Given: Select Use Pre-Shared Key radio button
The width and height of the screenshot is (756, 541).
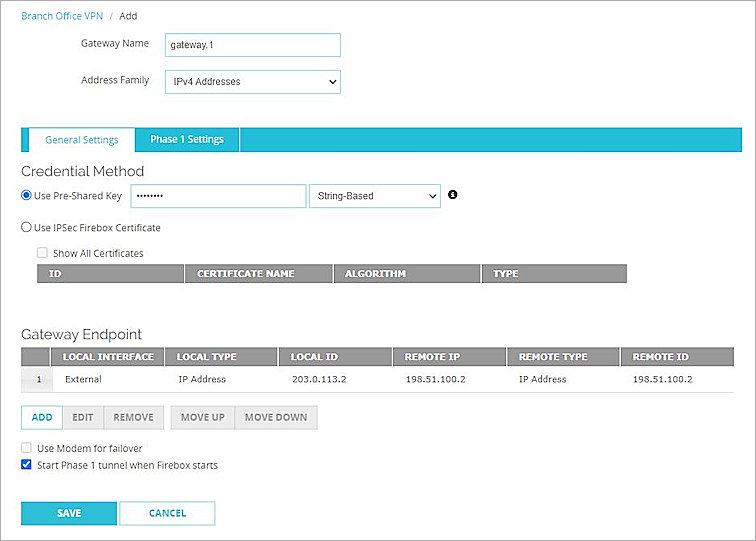Looking at the screenshot, I should click(x=27, y=196).
